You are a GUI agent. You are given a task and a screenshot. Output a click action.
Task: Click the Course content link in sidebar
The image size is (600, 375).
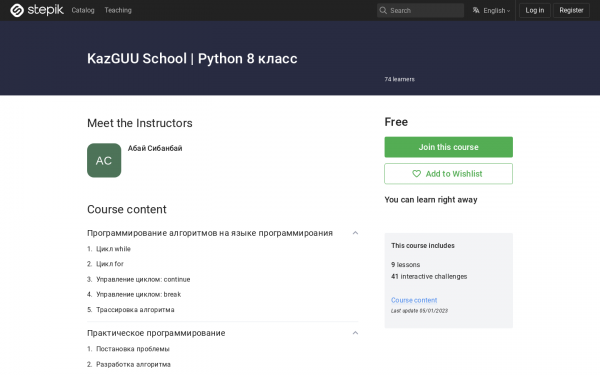(x=414, y=300)
